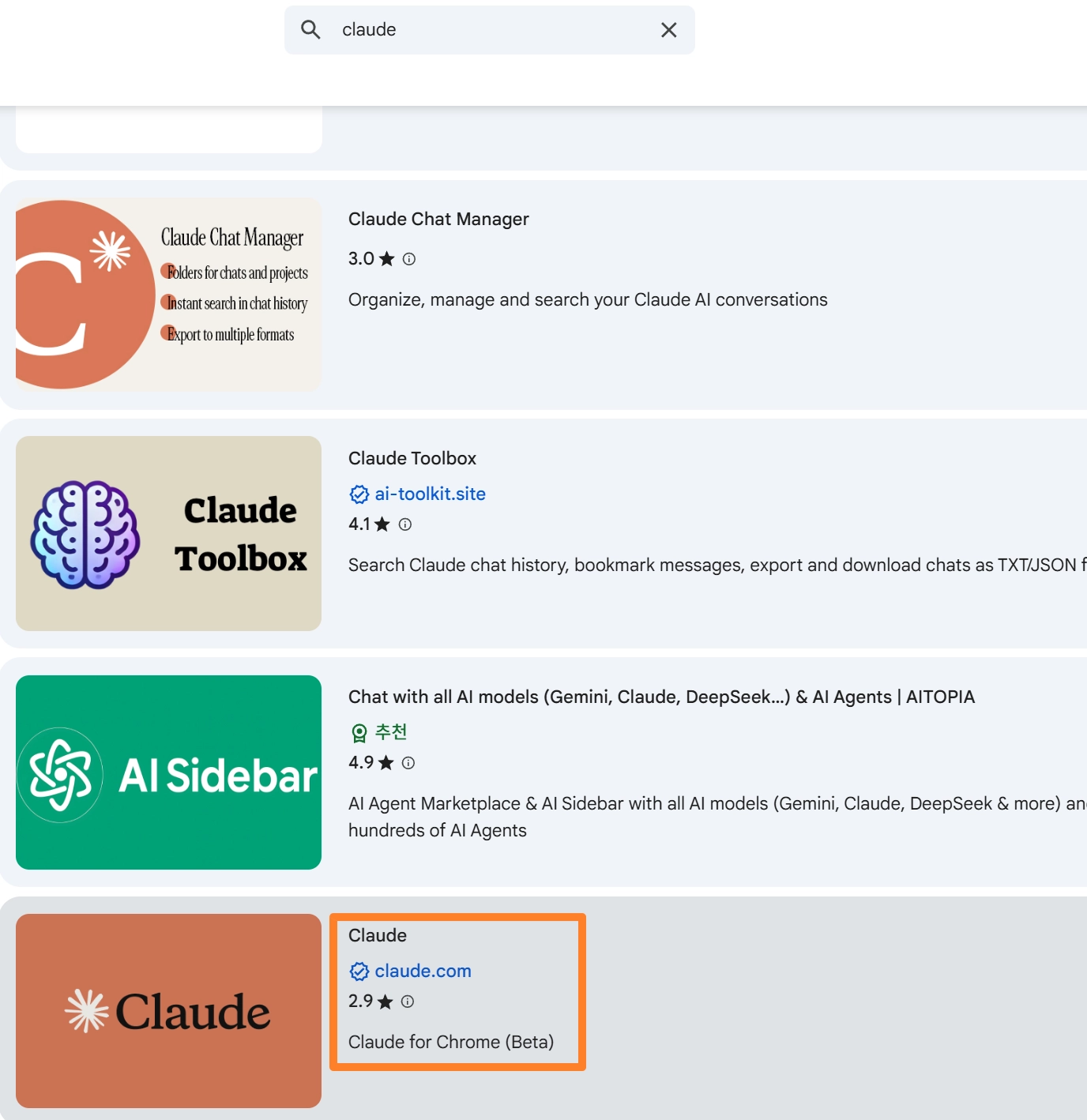Click verified badge beside ai-toolkit.site

(359, 494)
